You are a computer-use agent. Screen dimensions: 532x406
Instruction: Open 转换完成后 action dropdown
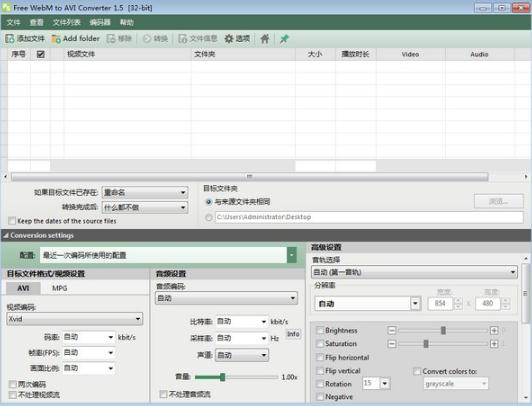(x=145, y=207)
